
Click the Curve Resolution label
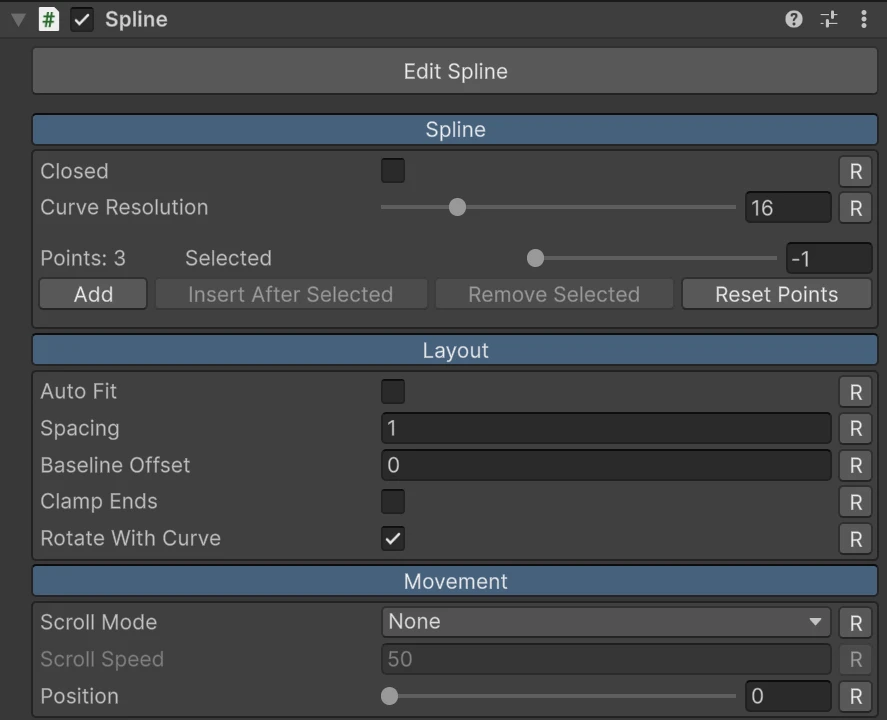click(124, 208)
